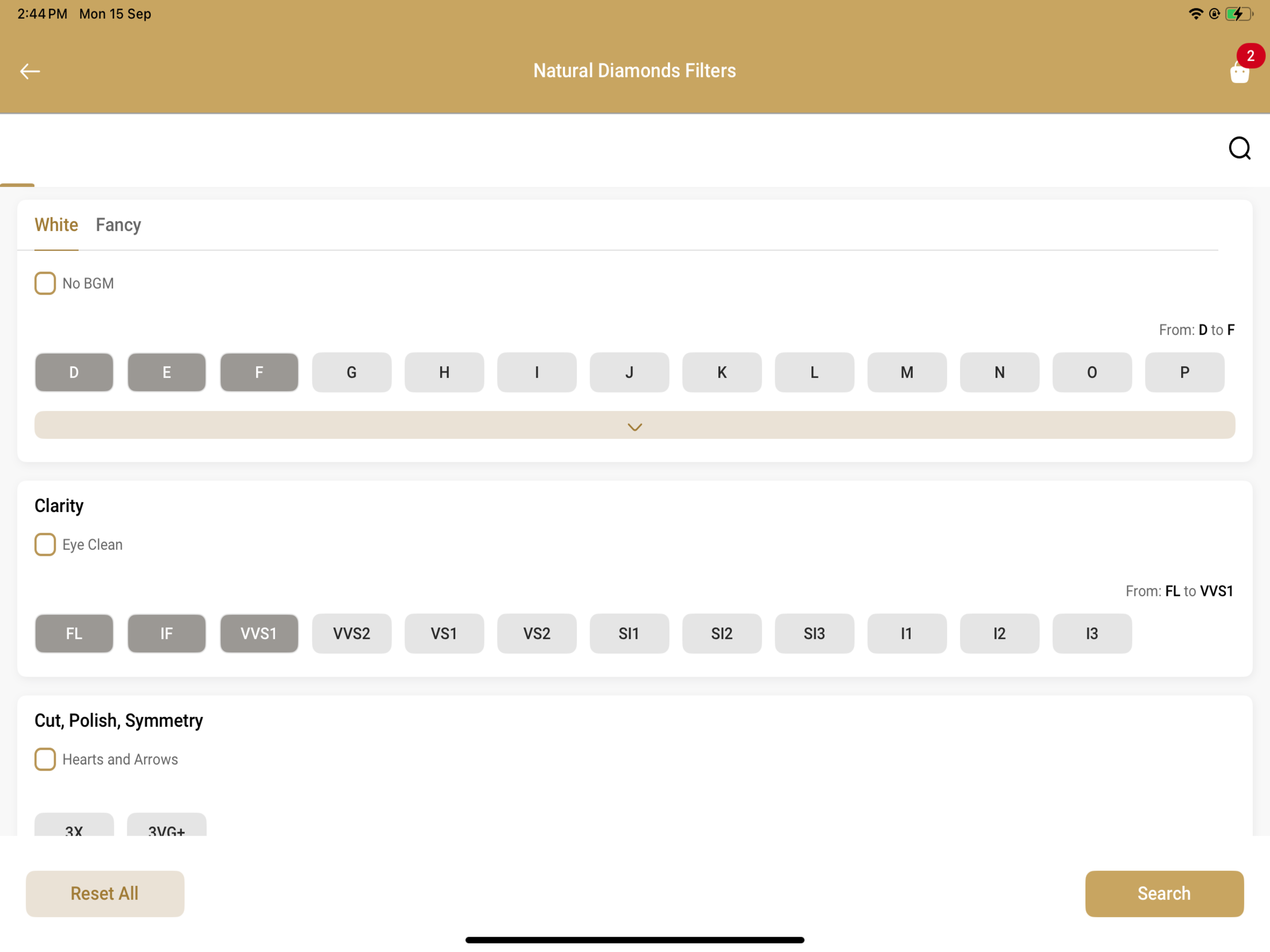The height and width of the screenshot is (952, 1270).
Task: Tap the 'From: FL to VVS1' label
Action: coord(1179,591)
